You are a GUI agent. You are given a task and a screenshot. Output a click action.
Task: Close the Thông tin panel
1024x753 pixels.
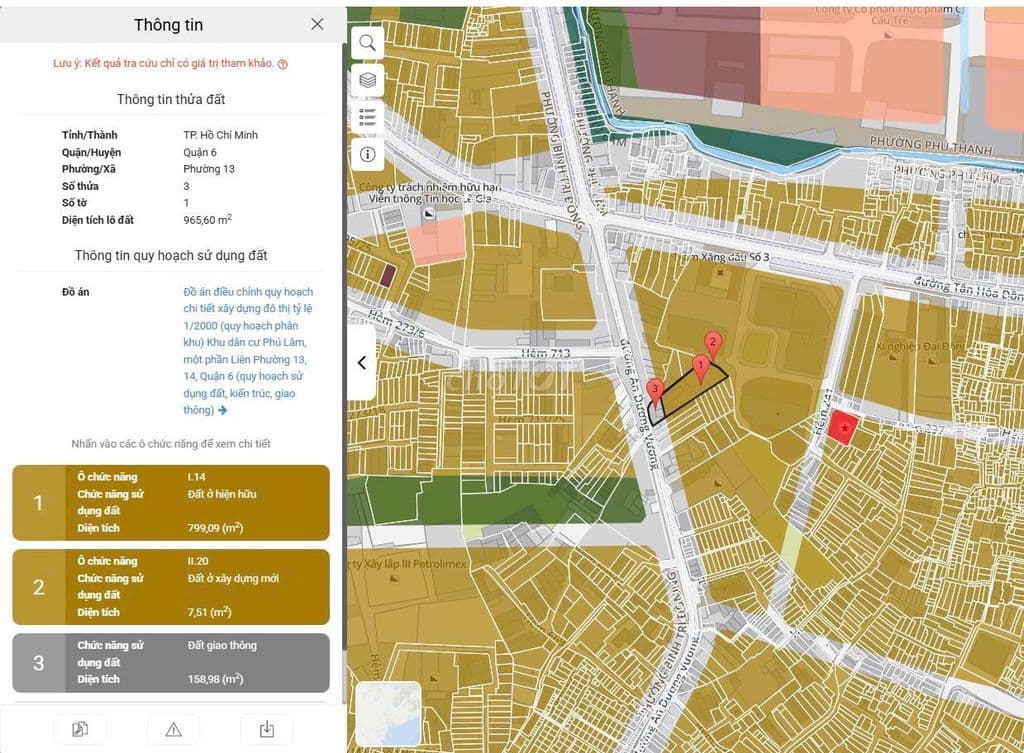(317, 24)
